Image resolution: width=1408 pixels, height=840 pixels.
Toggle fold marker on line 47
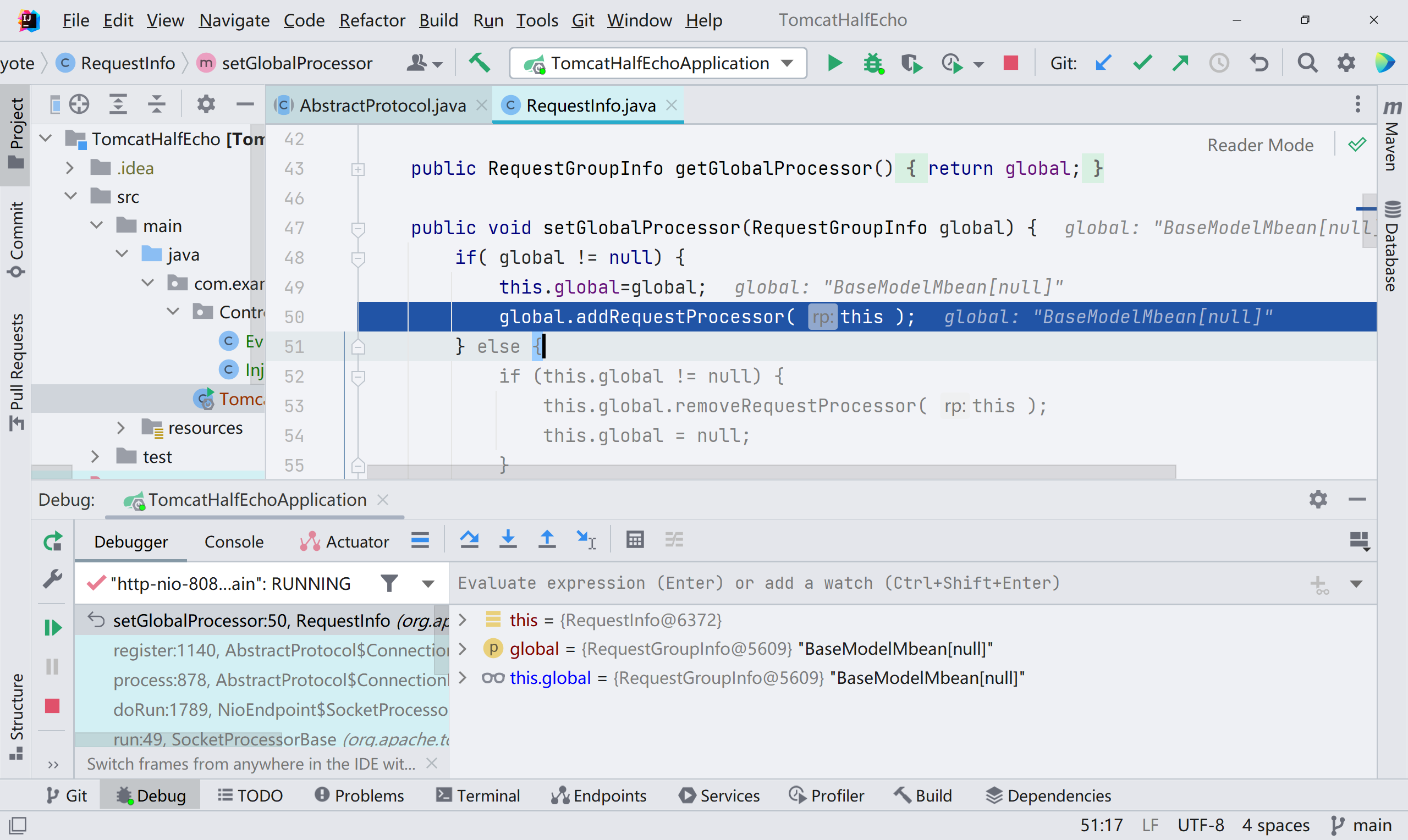coord(358,228)
